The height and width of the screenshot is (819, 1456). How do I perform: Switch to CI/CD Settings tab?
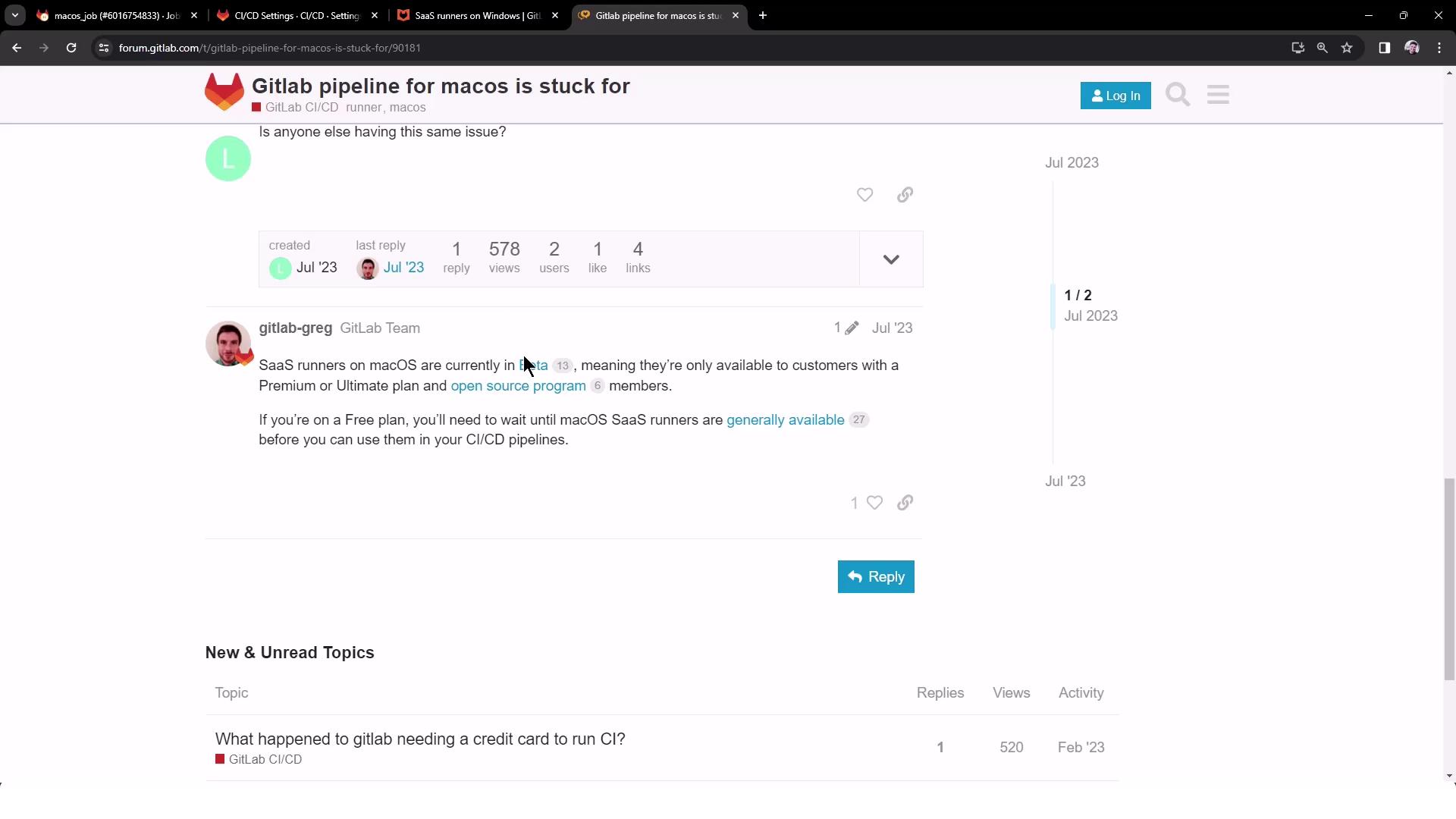point(296,15)
